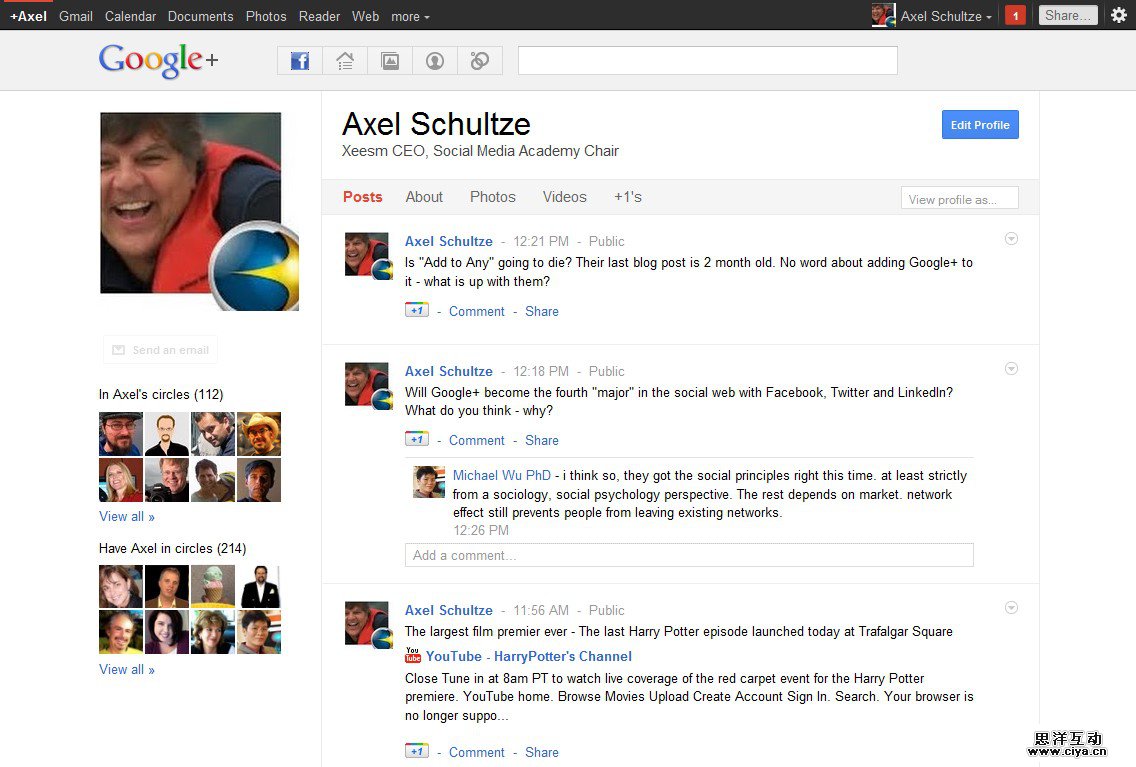The image size is (1136, 767).
Task: Open the 'View profile as...' box
Action: 959,198
